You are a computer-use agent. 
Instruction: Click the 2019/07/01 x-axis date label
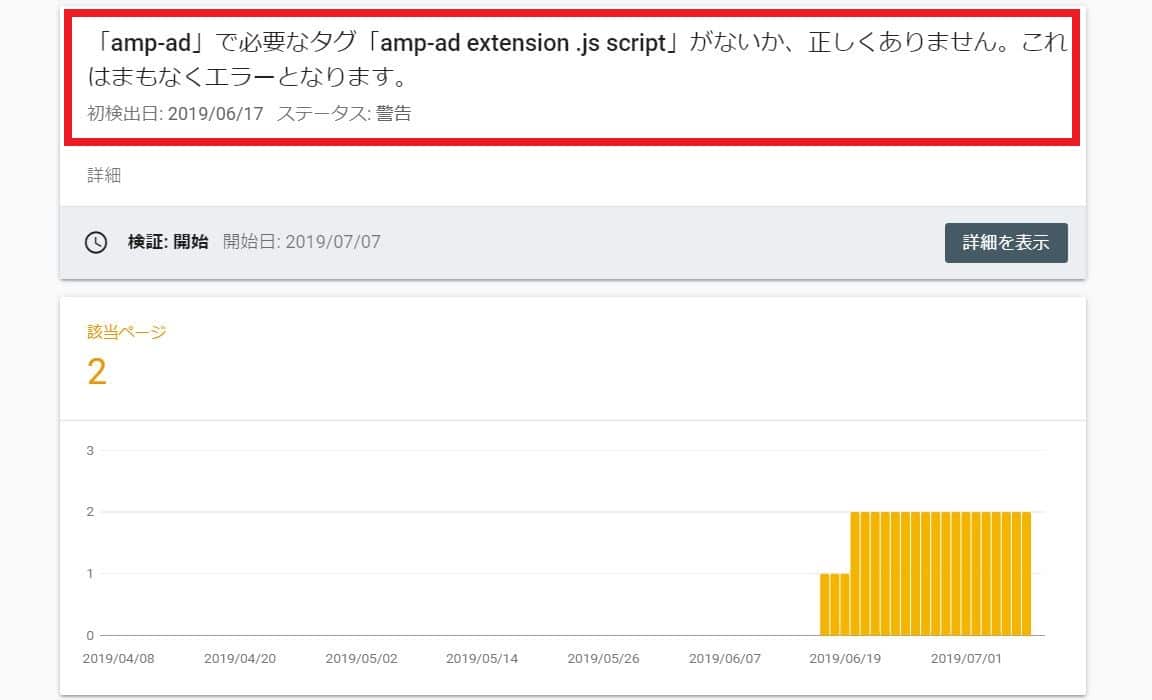point(965,659)
